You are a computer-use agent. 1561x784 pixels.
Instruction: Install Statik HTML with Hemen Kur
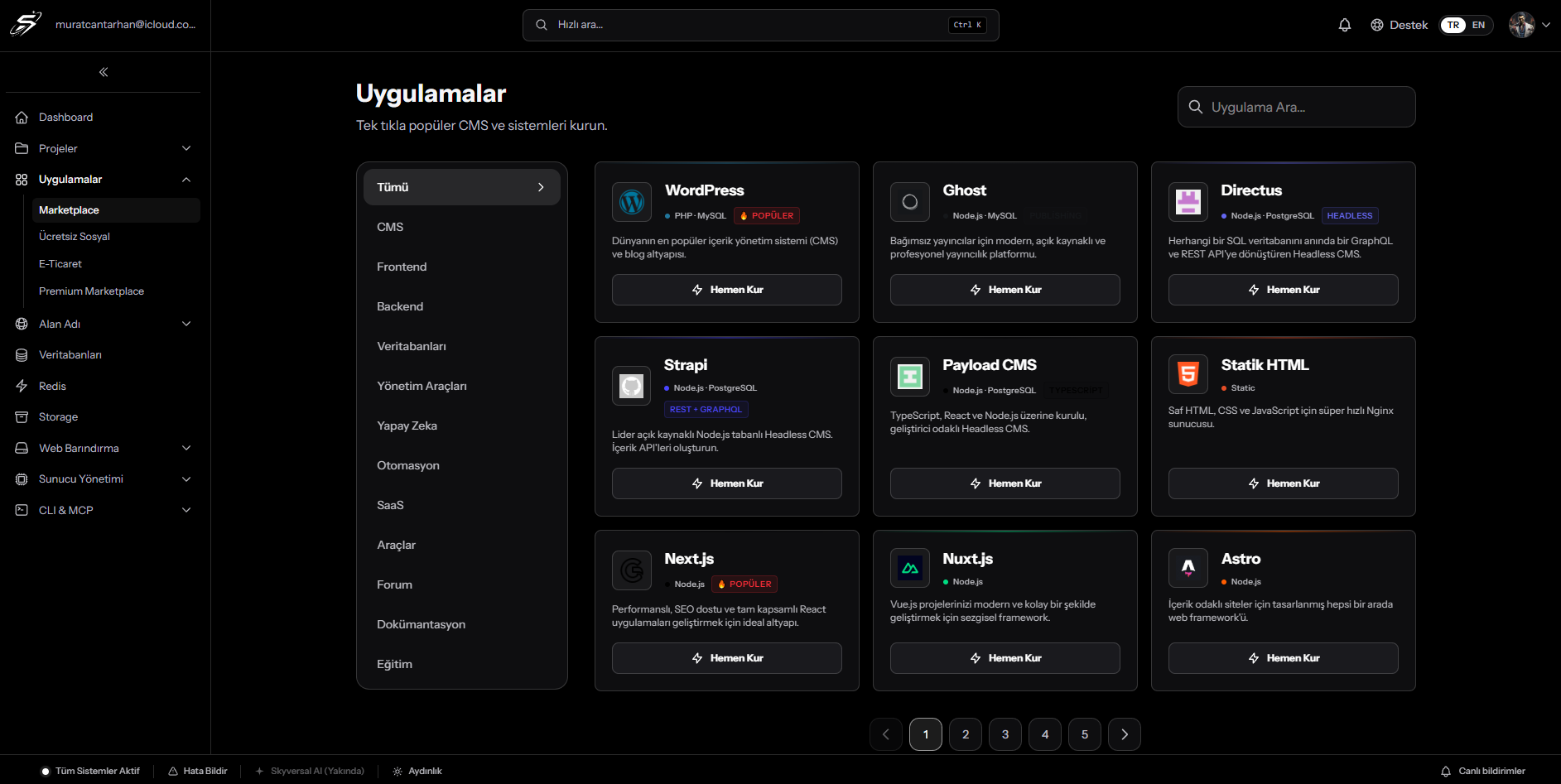click(1284, 483)
